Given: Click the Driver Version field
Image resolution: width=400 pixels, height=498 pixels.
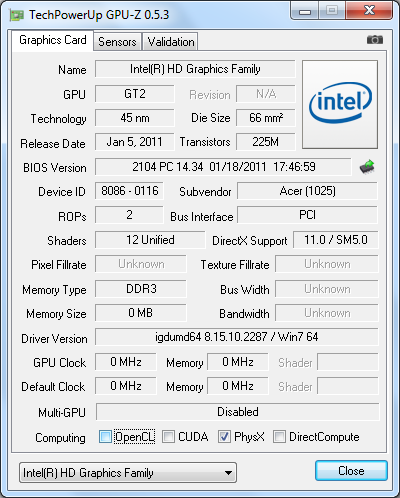Looking at the screenshot, I should [x=237, y=337].
